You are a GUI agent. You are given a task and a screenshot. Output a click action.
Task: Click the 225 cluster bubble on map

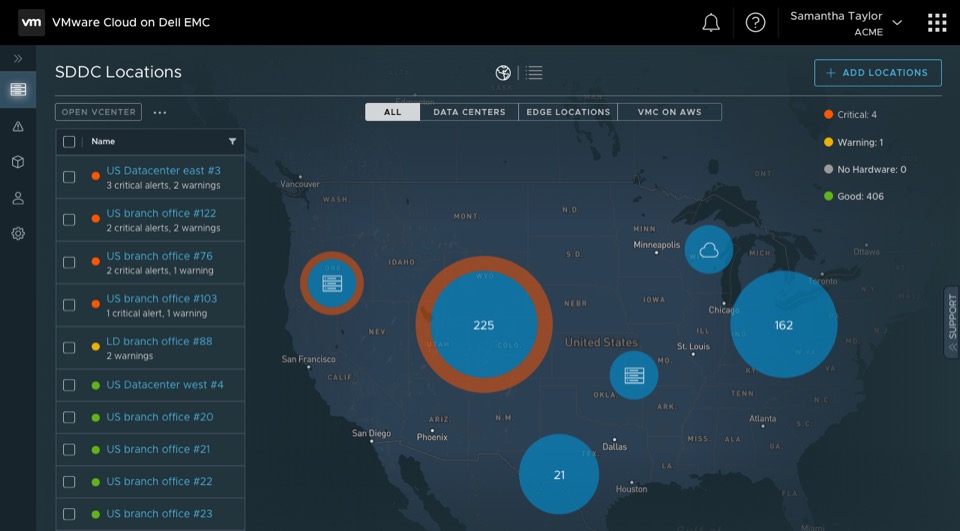[x=484, y=325]
